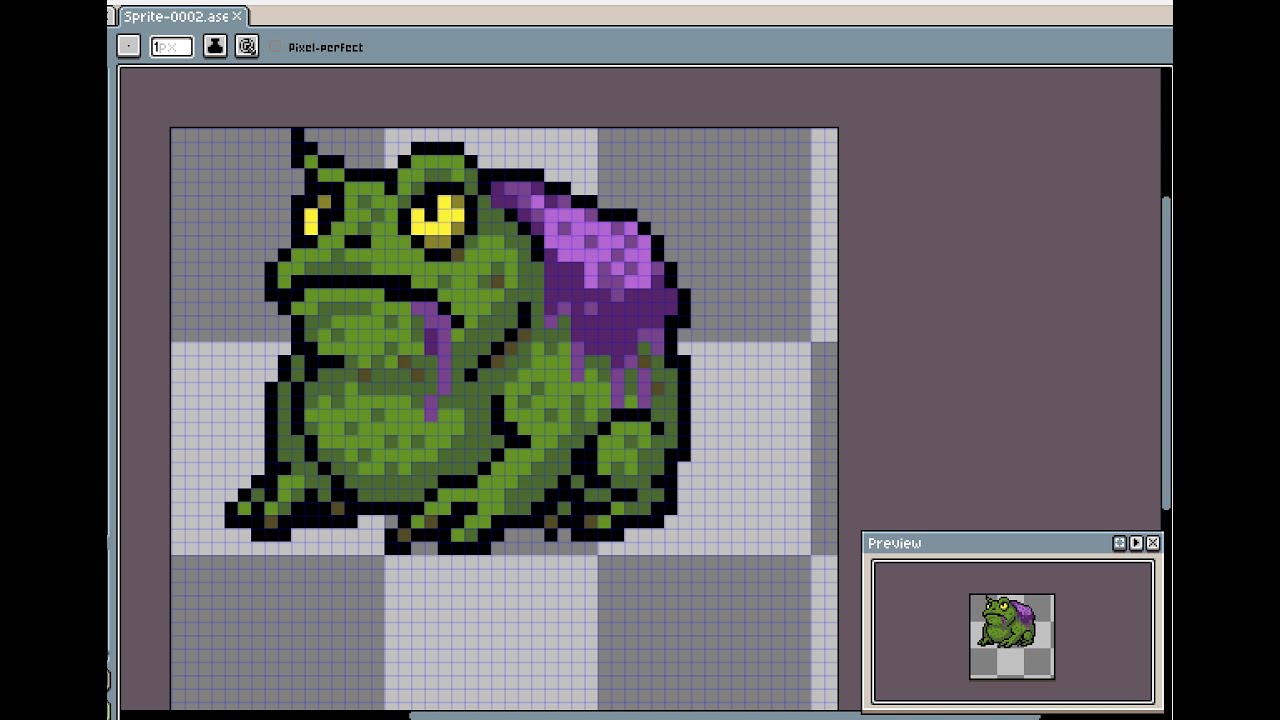Center the Preview window view icon
1280x720 pixels.
1120,543
